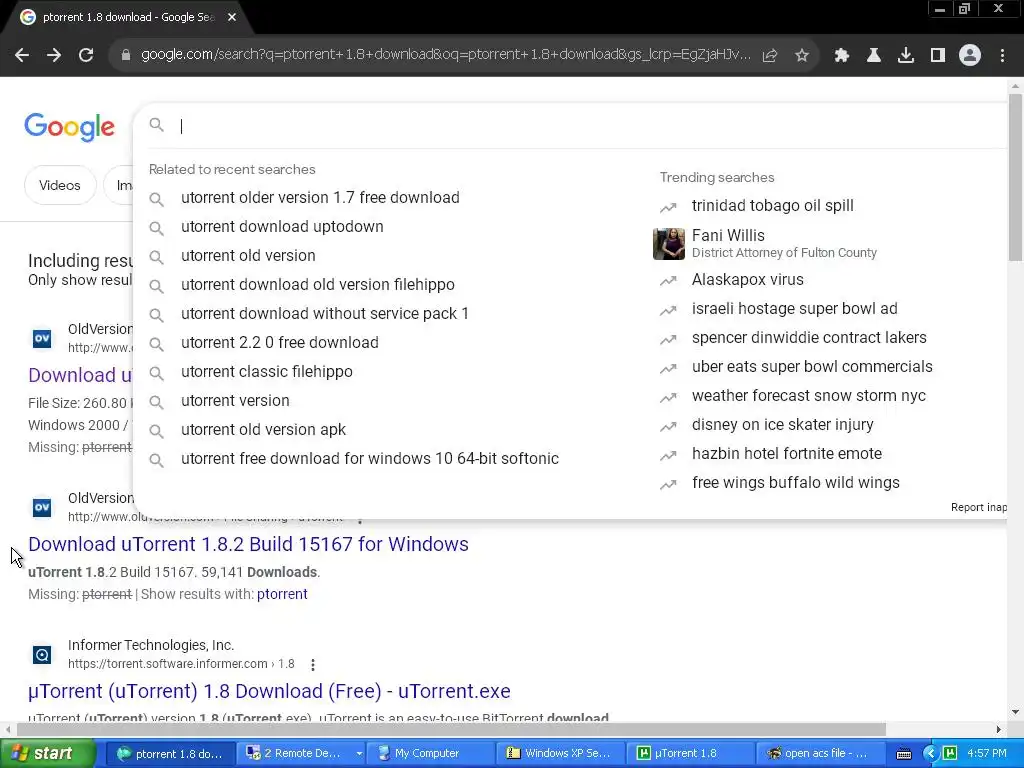Choose suggestion 'utorrent download uptodown'
The image size is (1024, 768).
click(282, 227)
